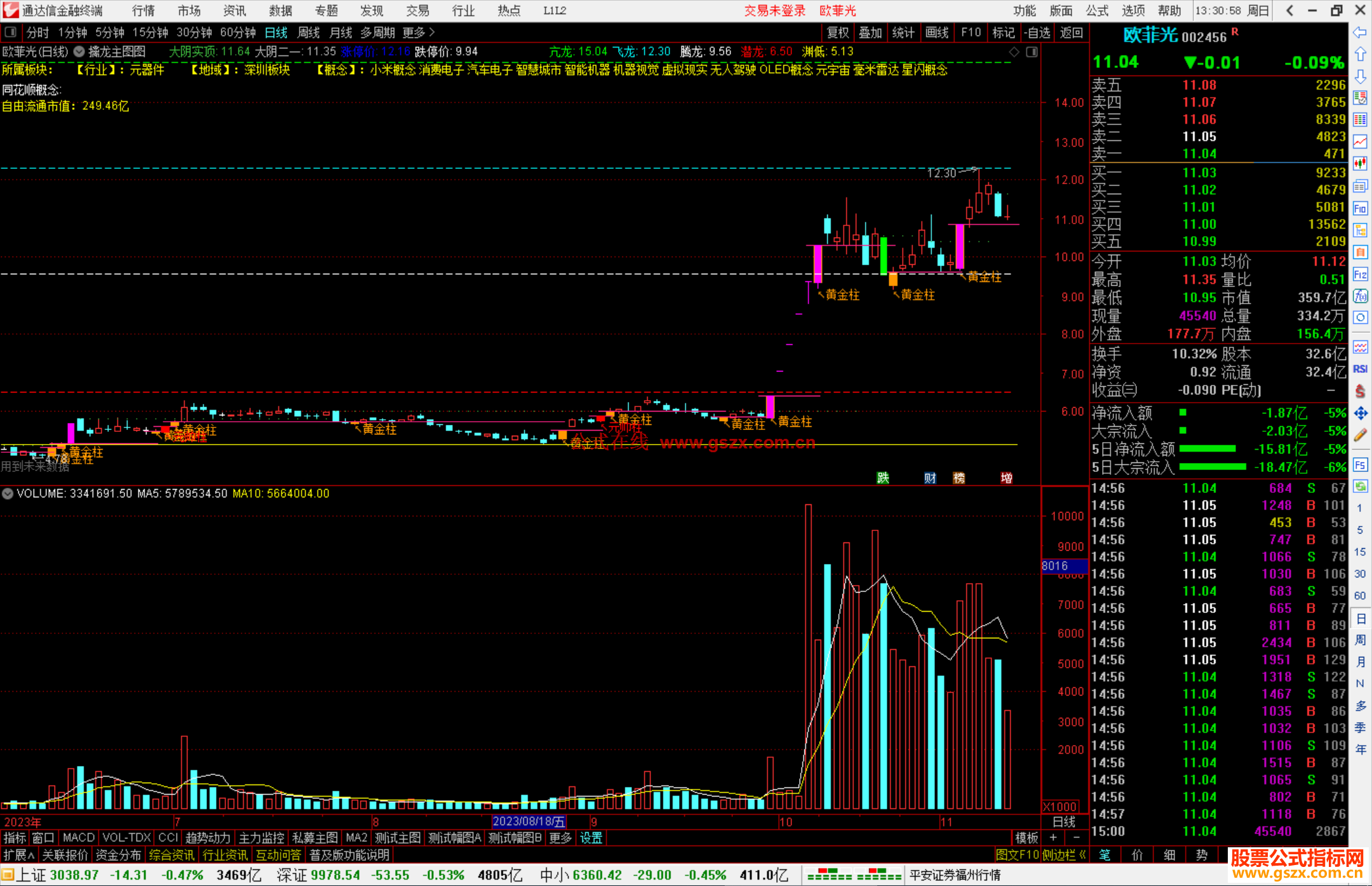Click the candlestick chart sidebar icon
Screen dimensions: 1372x886
coord(1360,163)
